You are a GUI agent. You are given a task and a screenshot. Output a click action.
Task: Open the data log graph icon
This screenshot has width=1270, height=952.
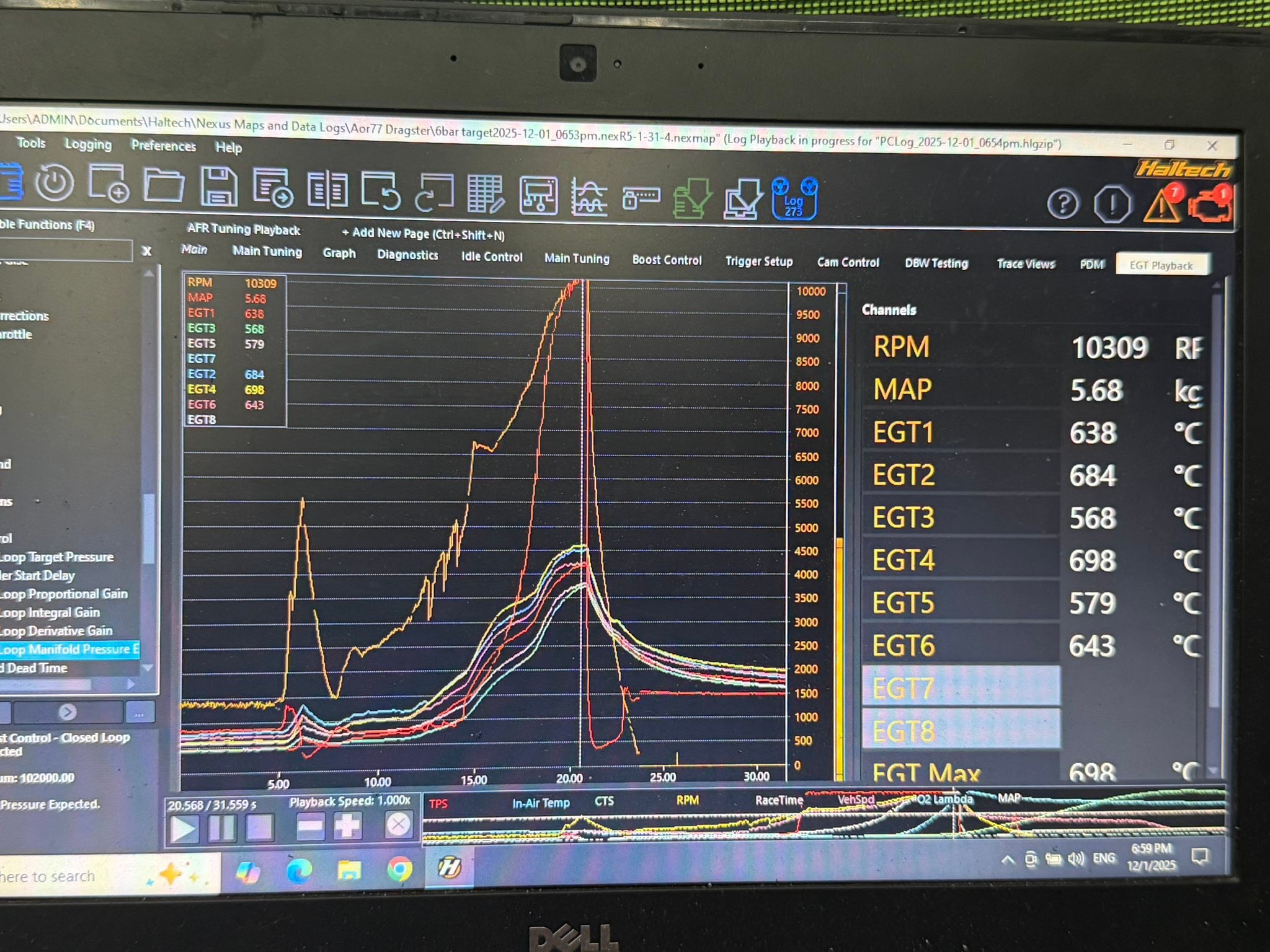589,197
